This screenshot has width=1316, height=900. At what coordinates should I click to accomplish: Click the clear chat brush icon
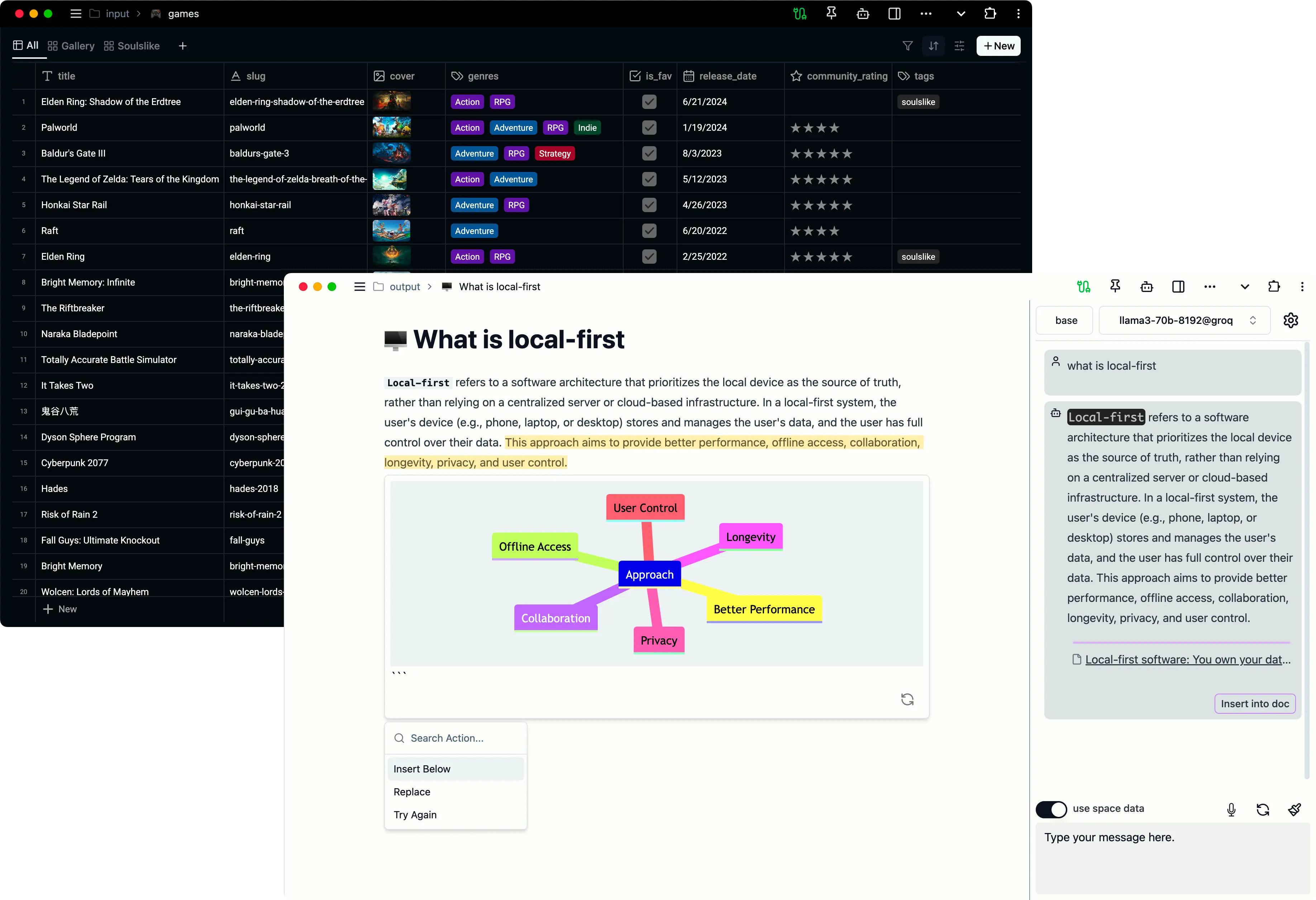point(1294,809)
